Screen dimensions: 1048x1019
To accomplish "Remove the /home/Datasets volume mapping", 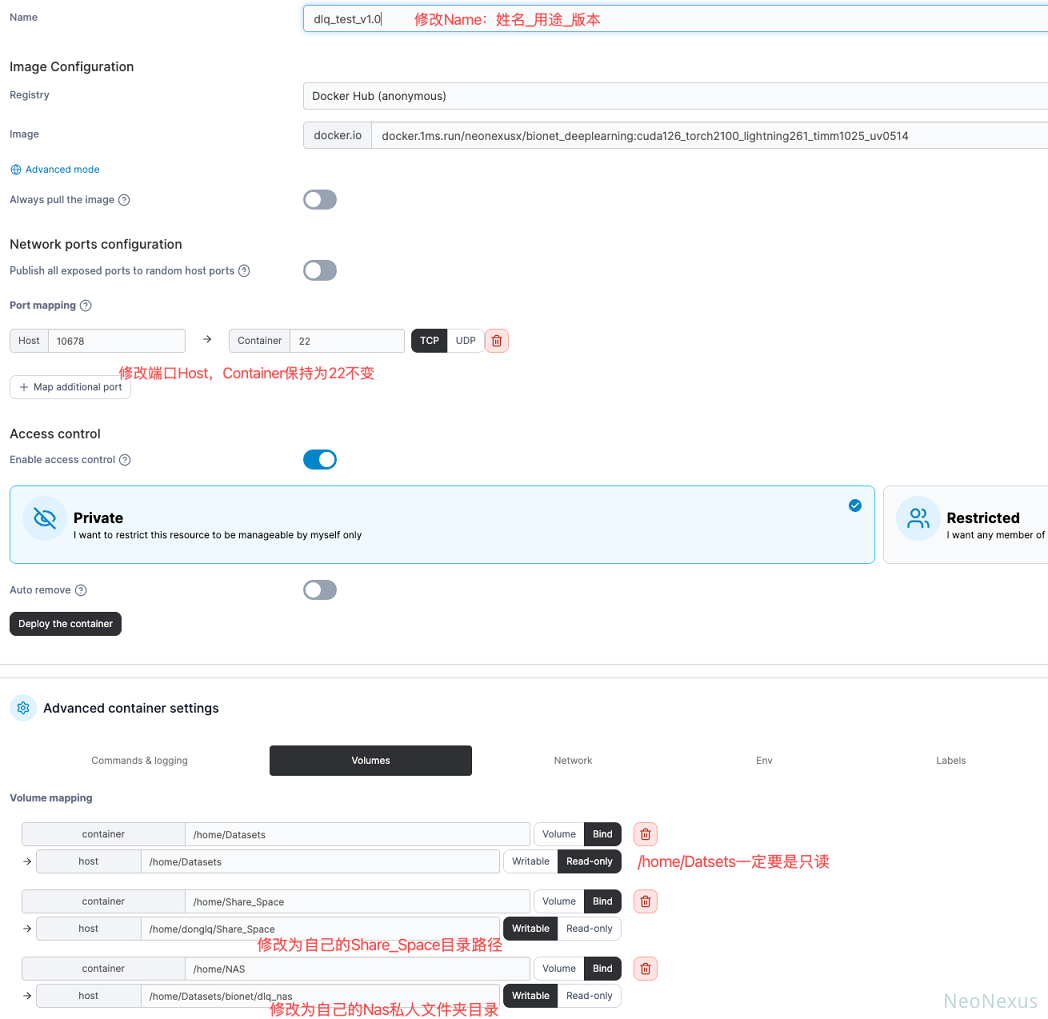I will [645, 834].
